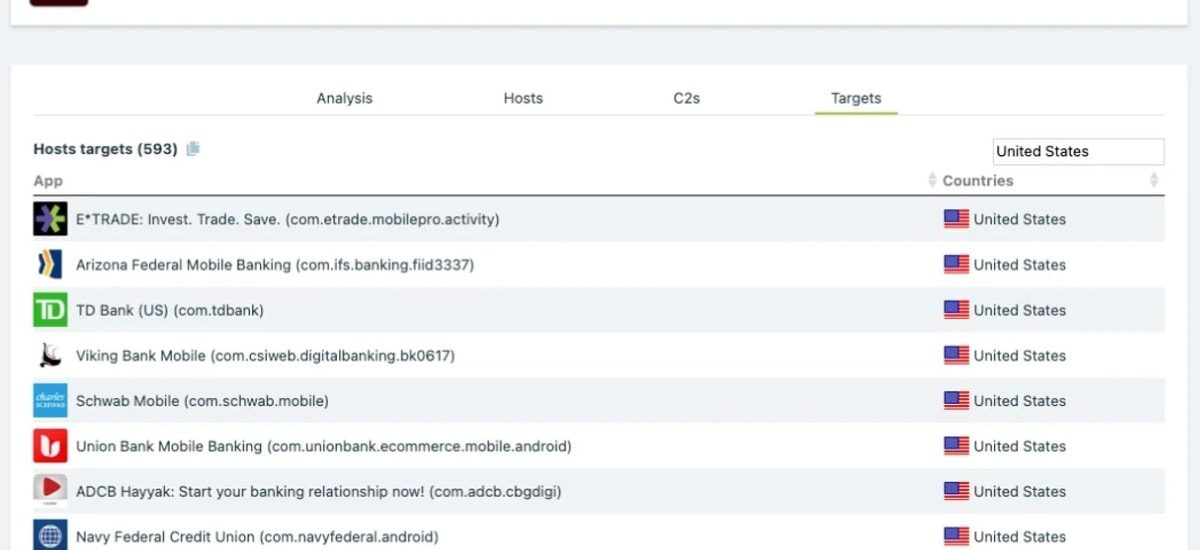
Task: Click the United States filter input field
Action: pyautogui.click(x=1078, y=151)
